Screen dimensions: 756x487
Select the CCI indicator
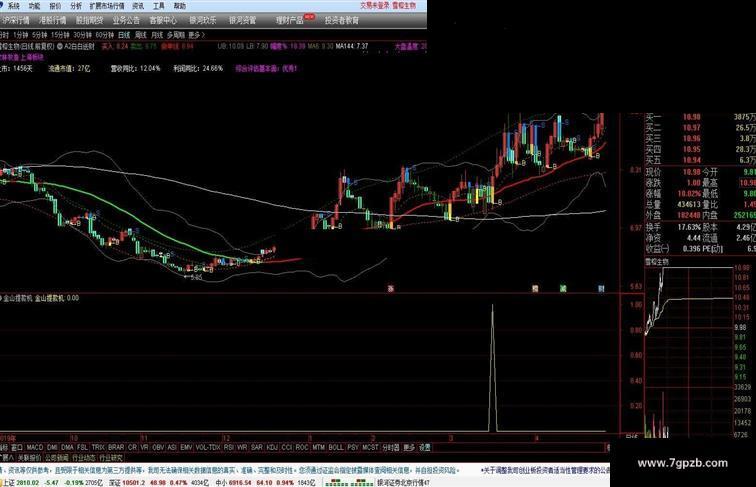[x=287, y=447]
